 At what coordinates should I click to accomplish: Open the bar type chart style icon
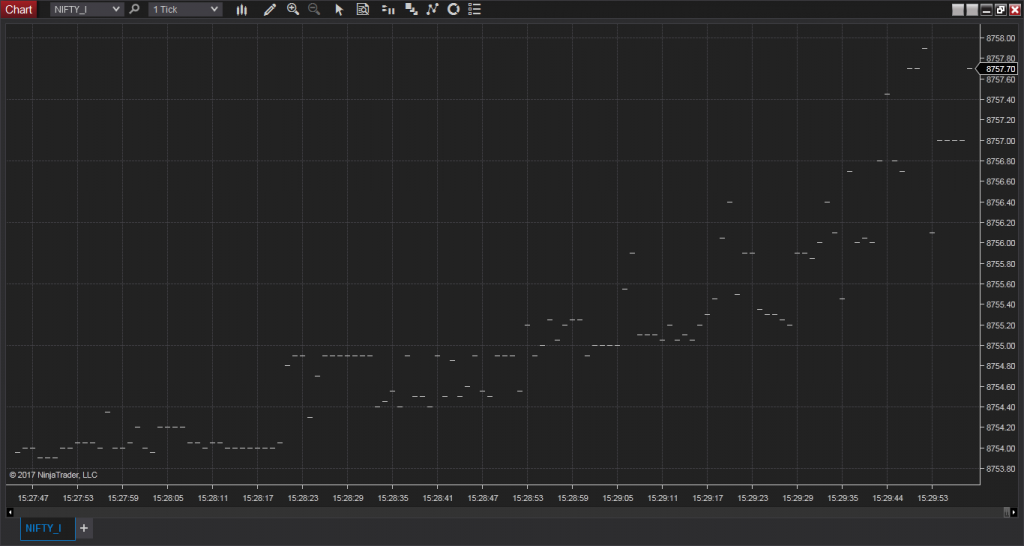(242, 9)
